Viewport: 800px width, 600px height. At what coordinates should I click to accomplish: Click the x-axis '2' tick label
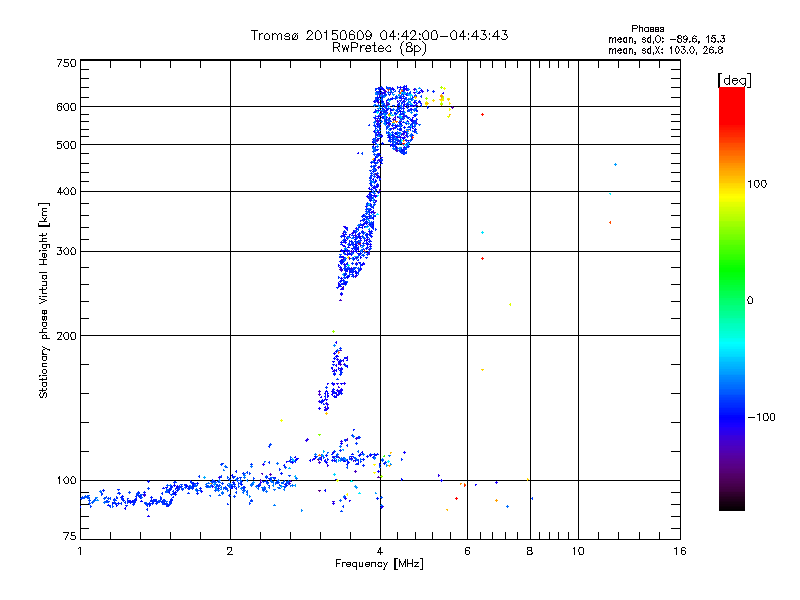(x=230, y=551)
